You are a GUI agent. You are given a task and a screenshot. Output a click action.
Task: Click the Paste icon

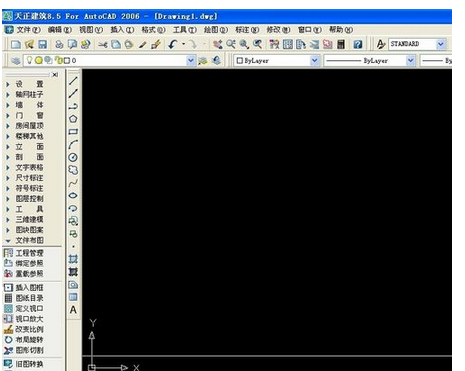129,44
